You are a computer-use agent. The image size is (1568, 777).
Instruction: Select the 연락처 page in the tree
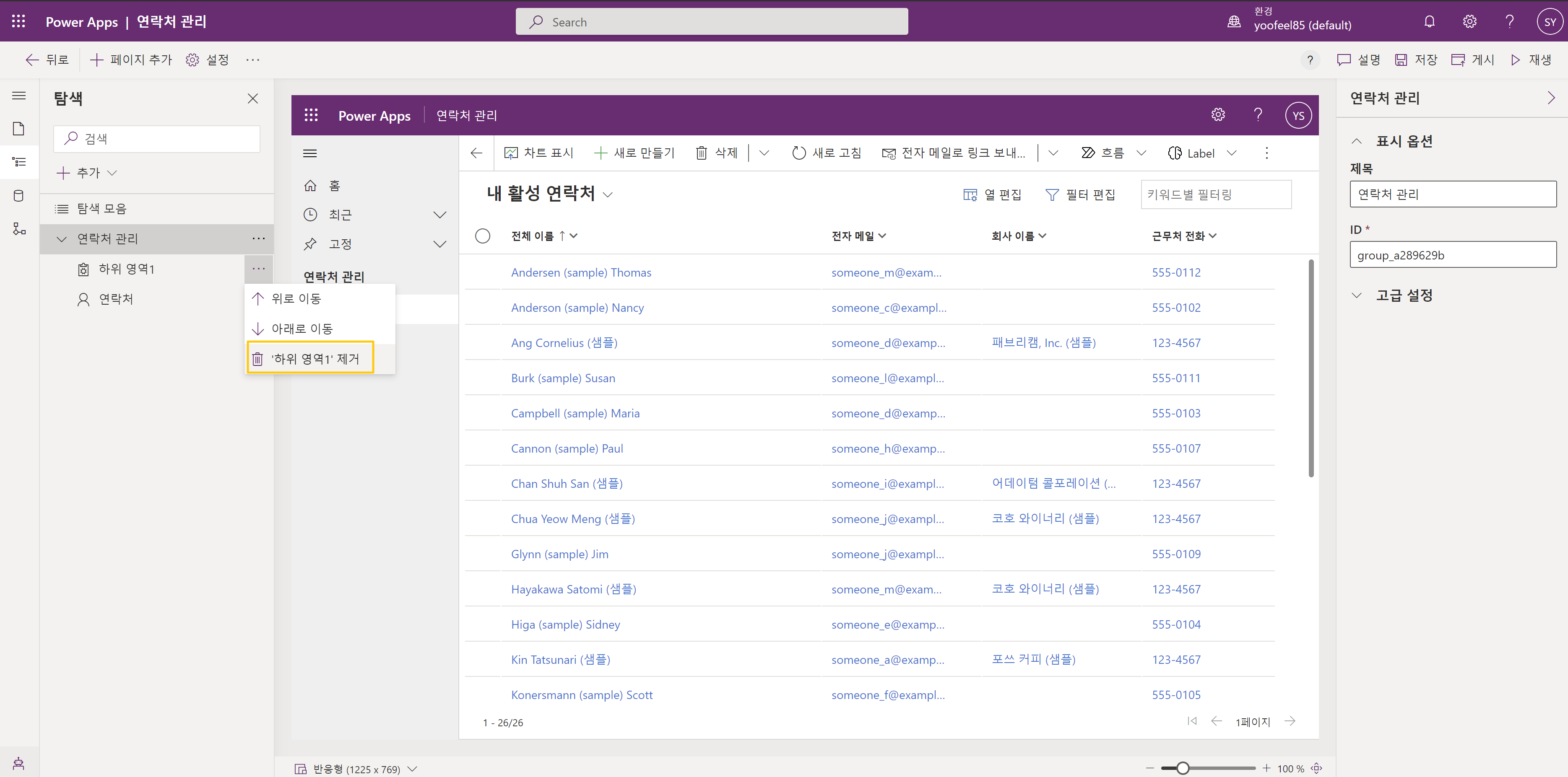156,299
